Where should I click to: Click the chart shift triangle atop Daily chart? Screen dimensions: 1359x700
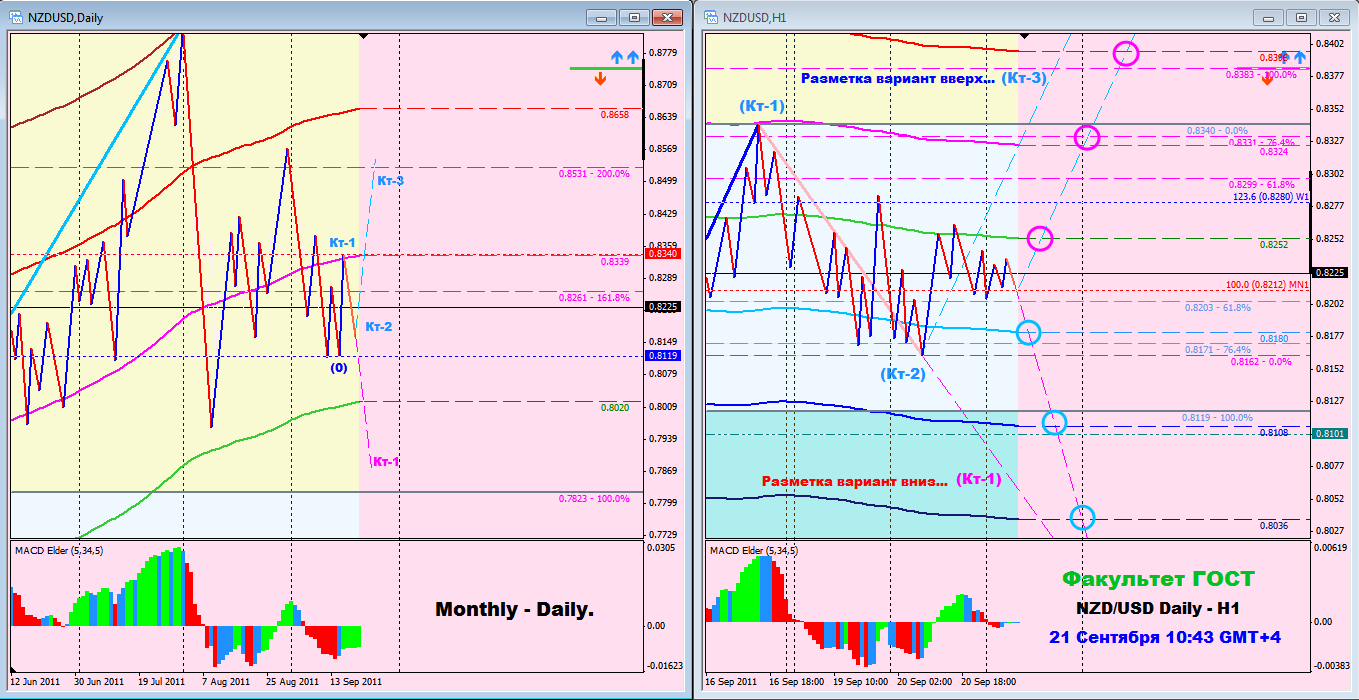[x=363, y=36]
